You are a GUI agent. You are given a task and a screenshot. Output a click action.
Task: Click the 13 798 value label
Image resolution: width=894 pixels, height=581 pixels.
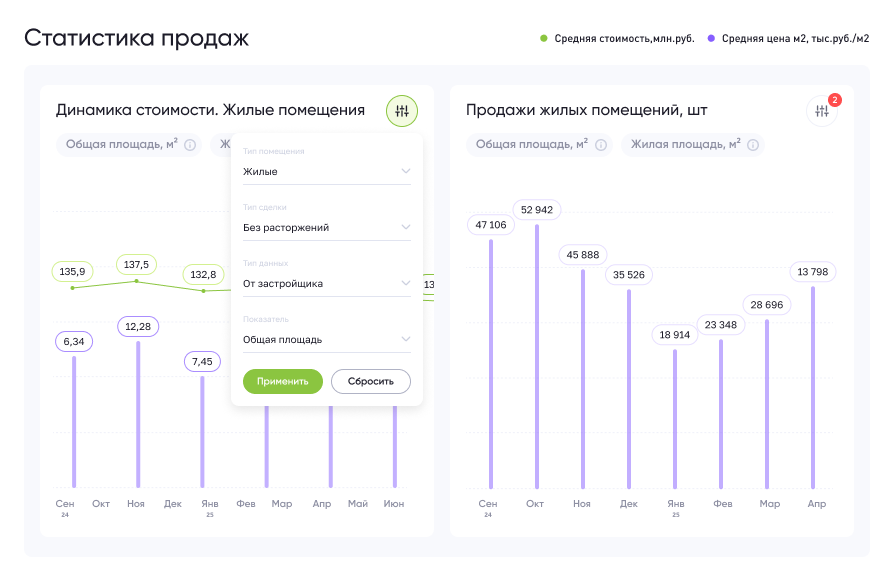click(812, 272)
